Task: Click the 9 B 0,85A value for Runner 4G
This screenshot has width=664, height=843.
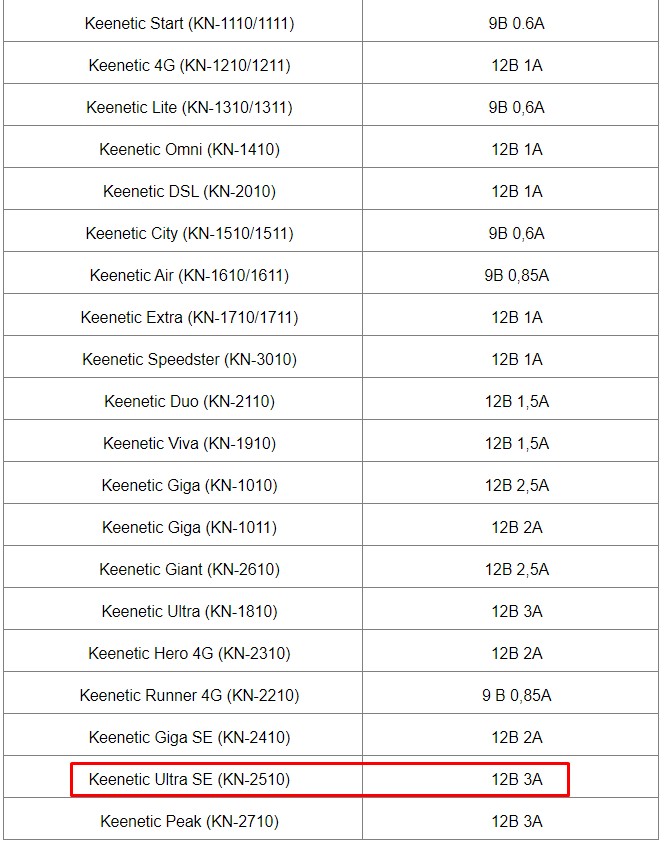Action: click(516, 695)
